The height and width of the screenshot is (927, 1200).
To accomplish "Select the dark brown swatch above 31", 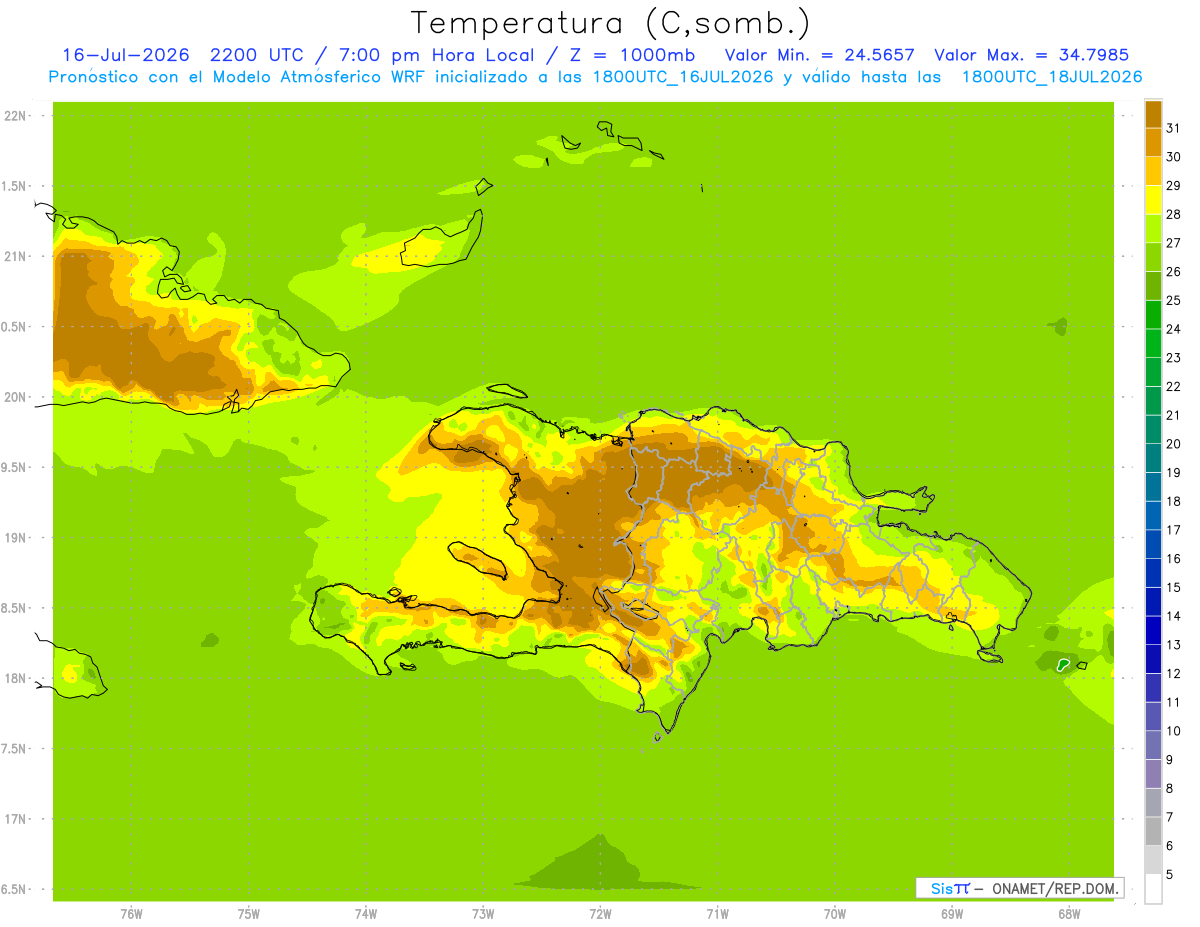I will (1153, 114).
